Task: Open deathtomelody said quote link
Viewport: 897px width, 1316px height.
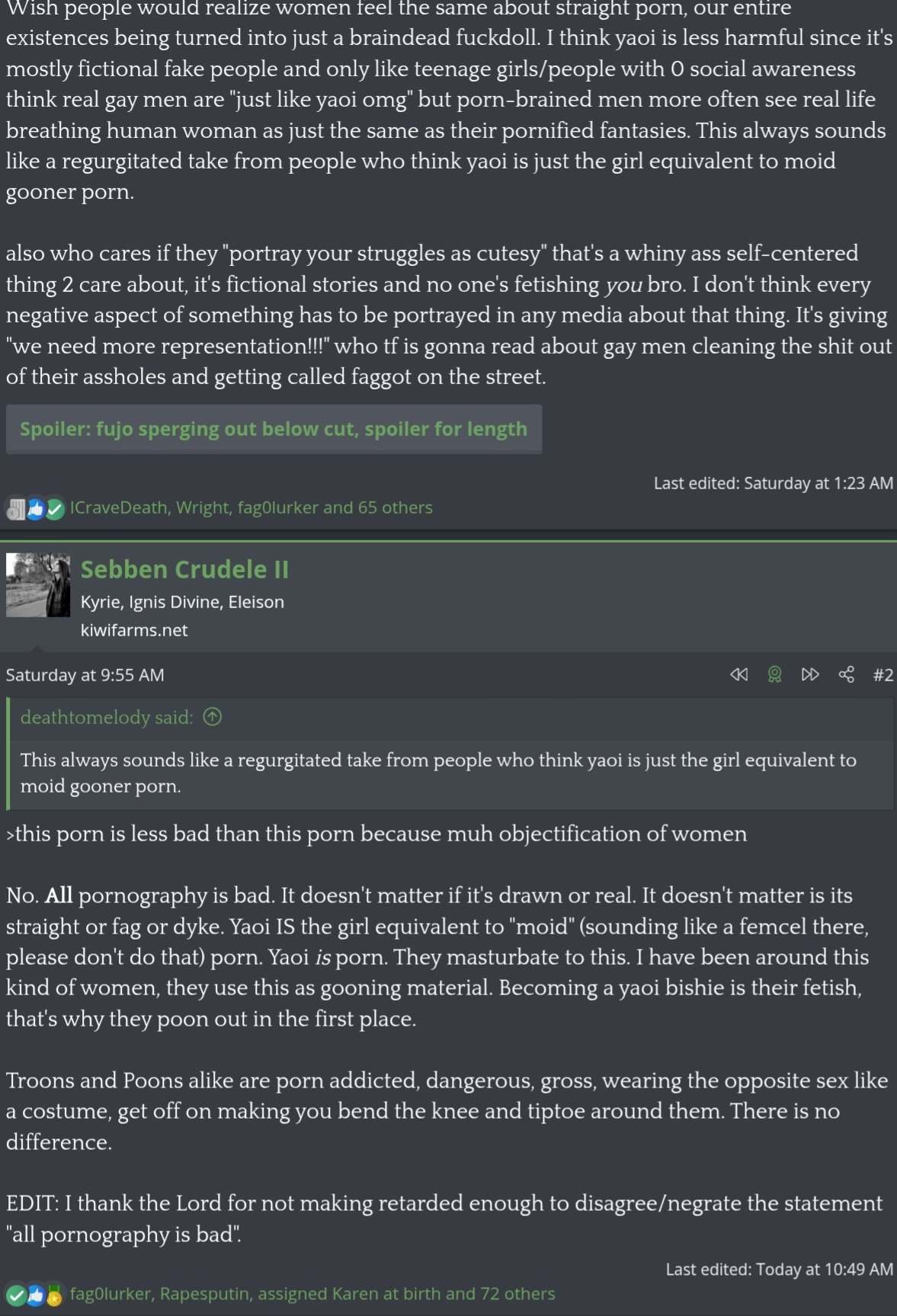Action: [x=107, y=717]
